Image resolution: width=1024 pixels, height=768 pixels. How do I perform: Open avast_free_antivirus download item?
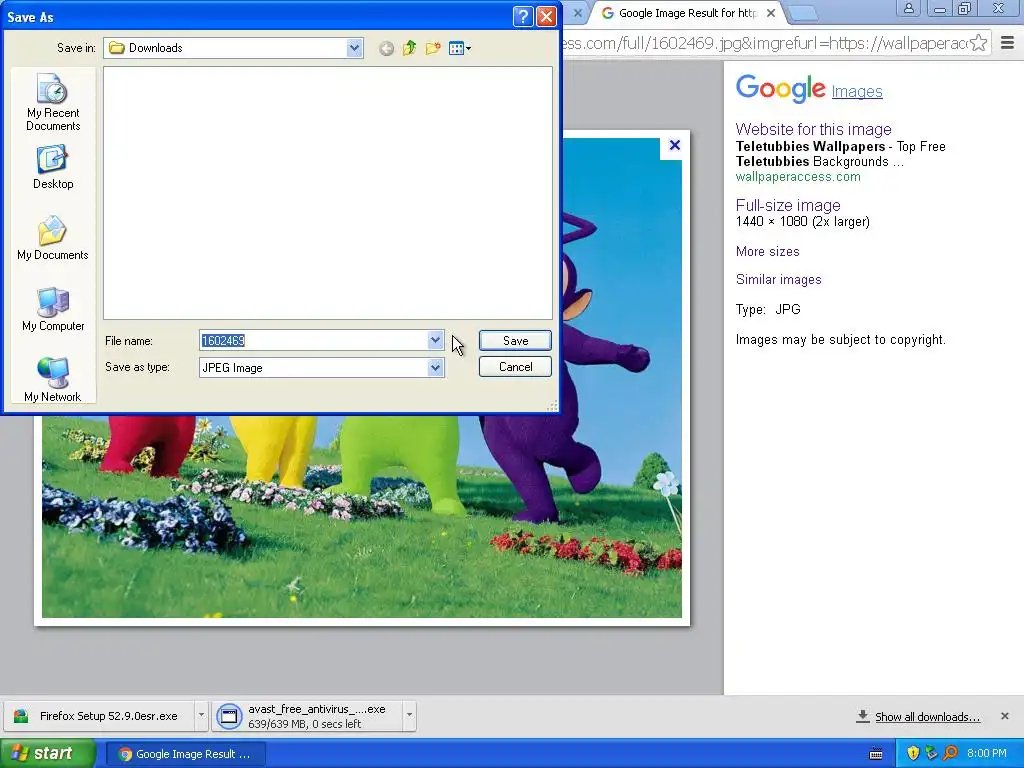(307, 716)
